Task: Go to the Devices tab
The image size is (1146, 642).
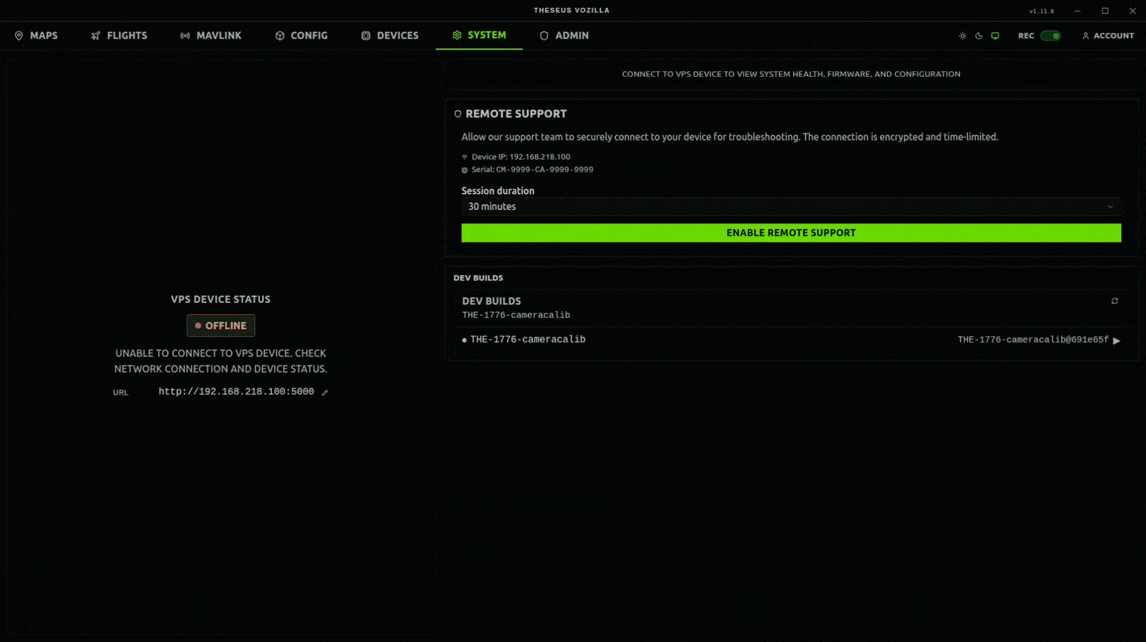Action: 389,36
